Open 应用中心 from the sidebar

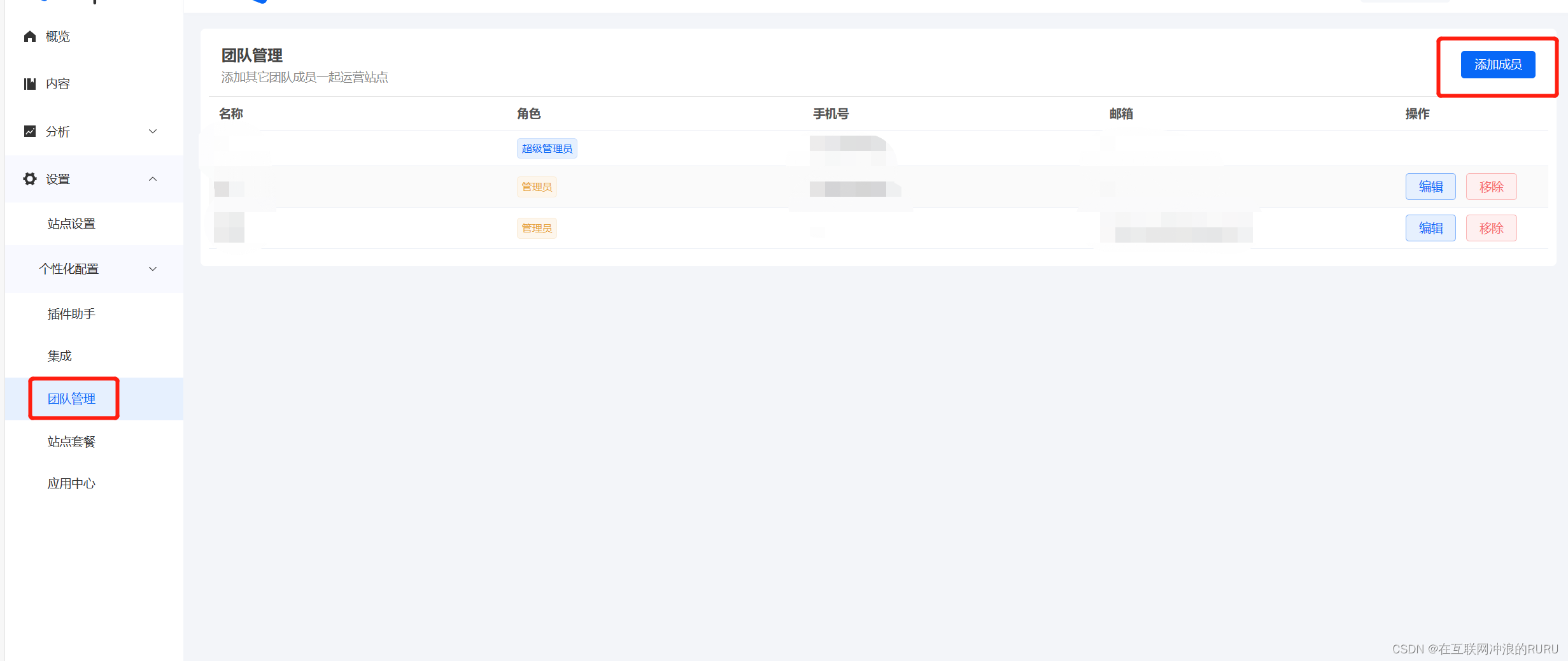(71, 483)
